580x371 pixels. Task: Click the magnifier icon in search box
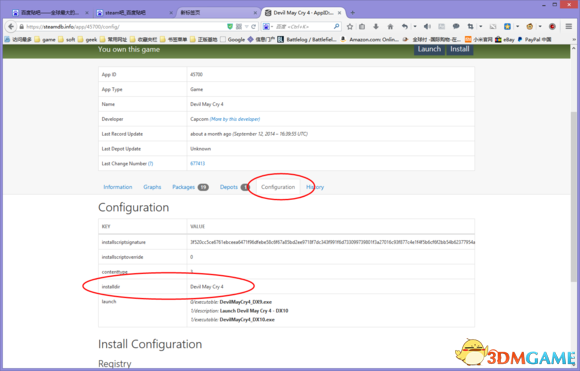336,26
